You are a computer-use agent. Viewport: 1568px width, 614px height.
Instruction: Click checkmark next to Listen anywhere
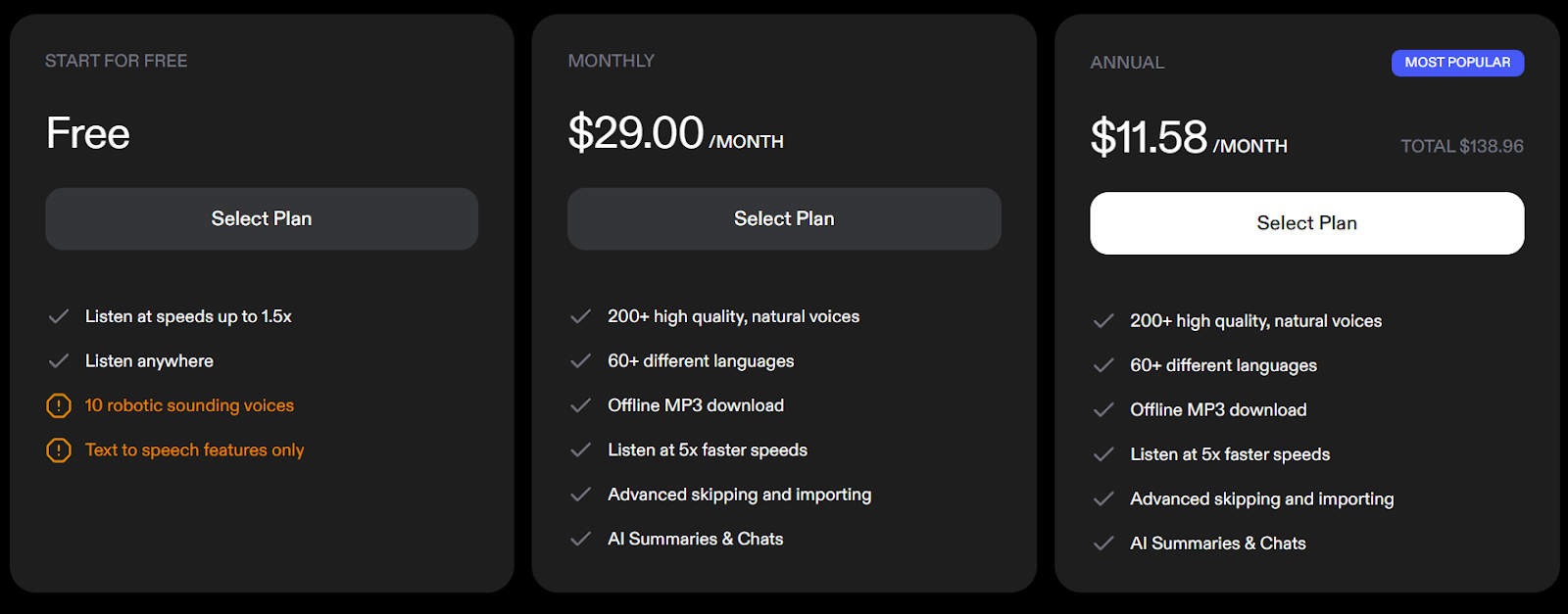59,361
